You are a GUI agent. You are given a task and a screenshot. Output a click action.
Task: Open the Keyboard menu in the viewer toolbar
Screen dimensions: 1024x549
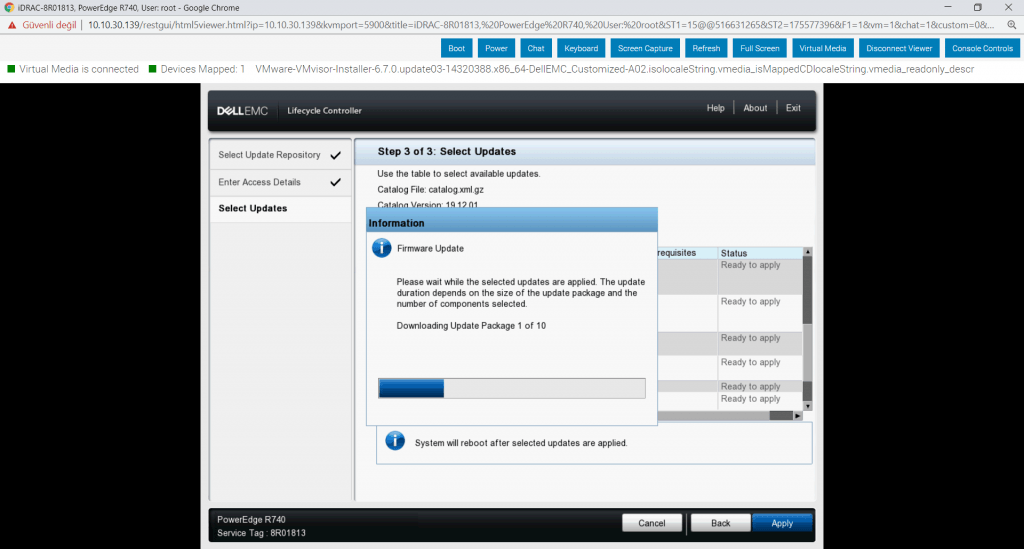580,48
